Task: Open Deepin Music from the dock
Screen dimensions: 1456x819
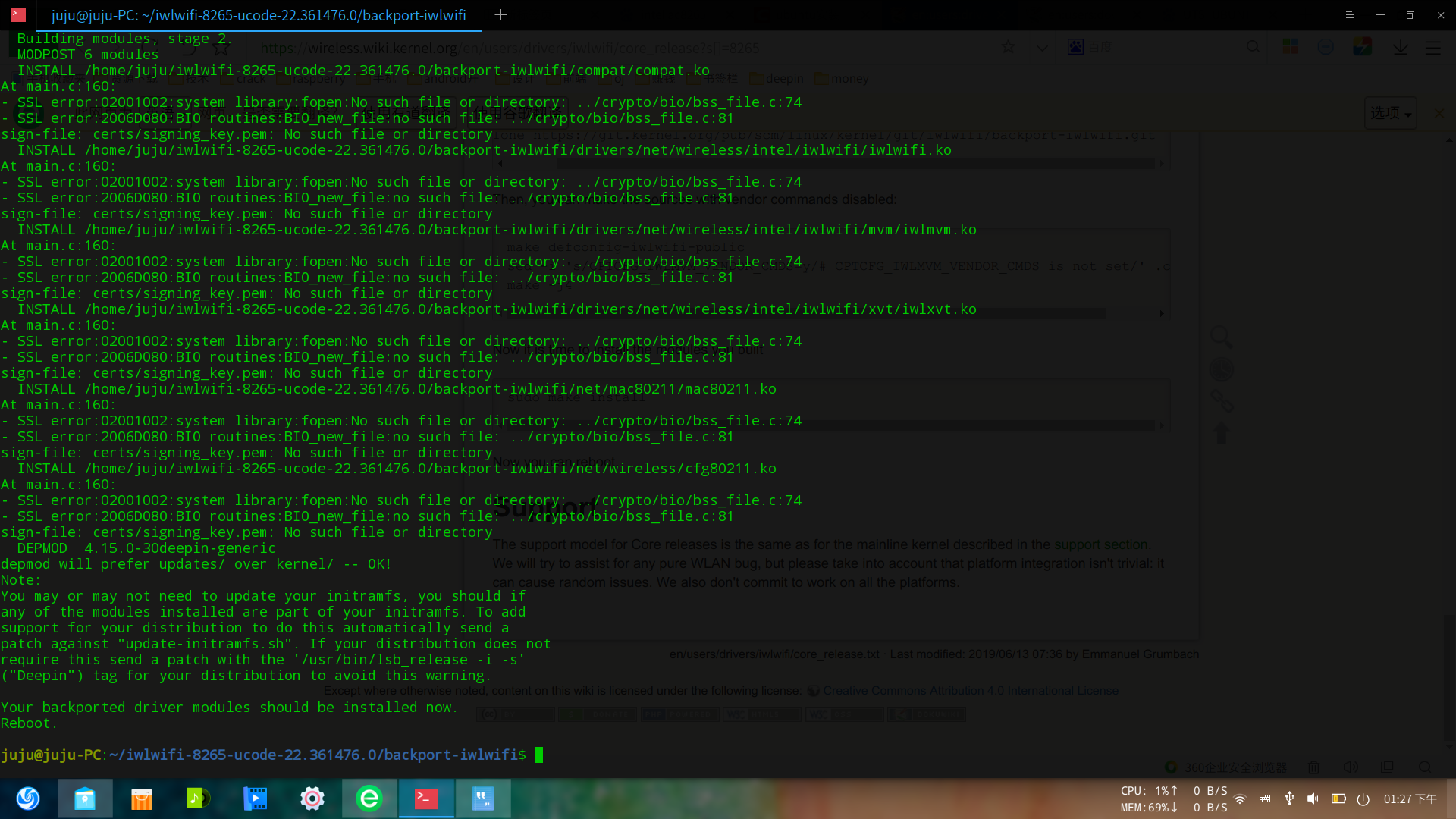Action: pyautogui.click(x=198, y=799)
